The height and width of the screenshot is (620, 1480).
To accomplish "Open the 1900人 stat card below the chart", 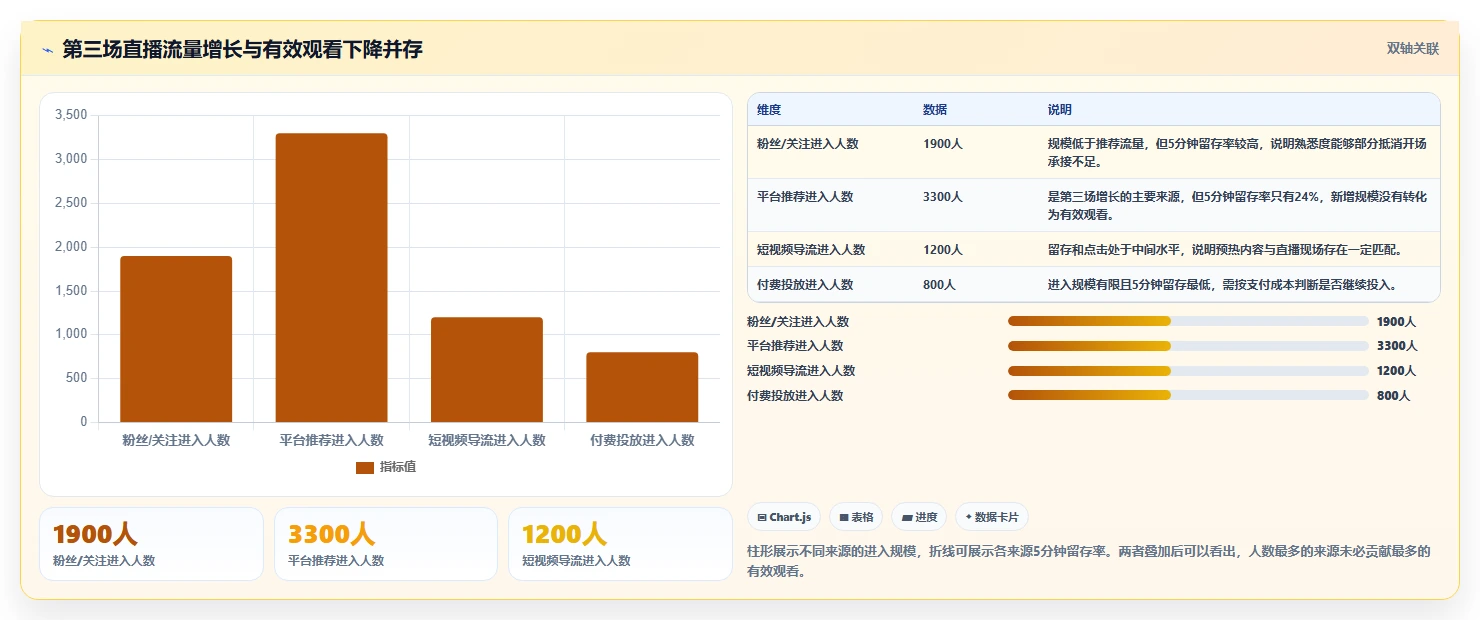I will click(151, 544).
